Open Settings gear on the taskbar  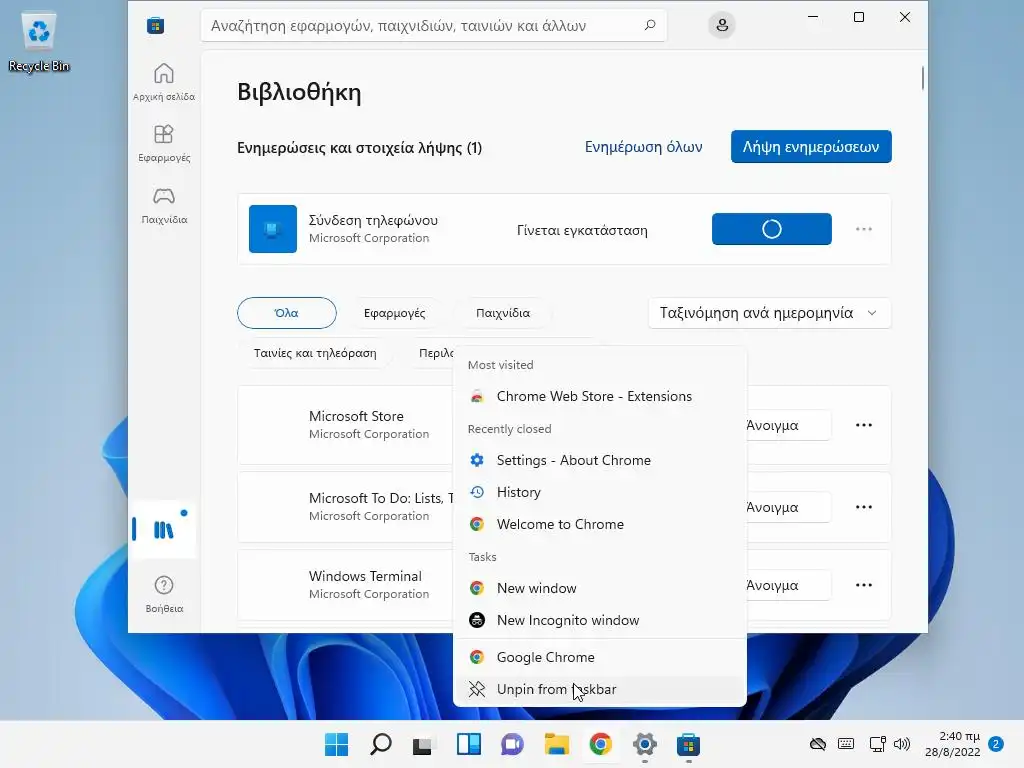pyautogui.click(x=645, y=744)
